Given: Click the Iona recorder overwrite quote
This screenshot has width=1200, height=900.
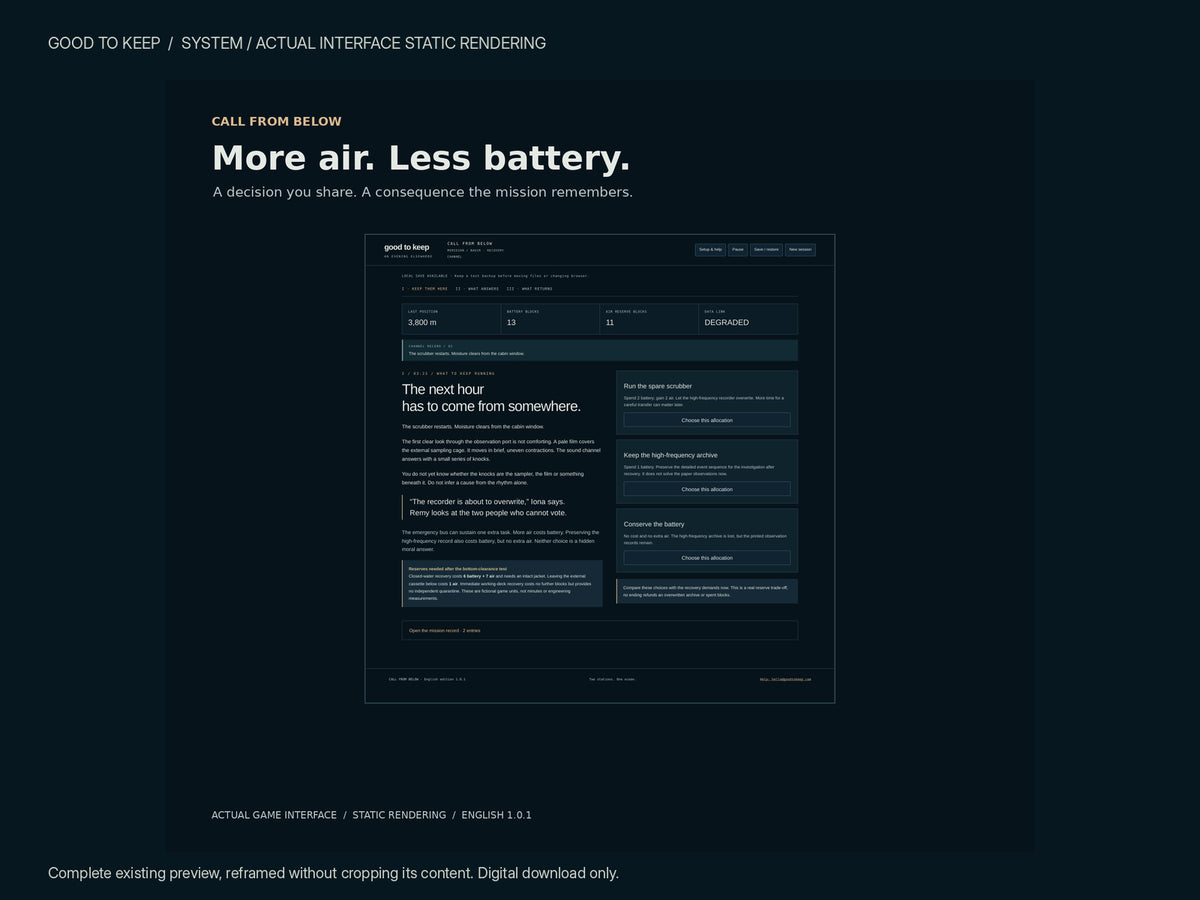Looking at the screenshot, I should [487, 507].
